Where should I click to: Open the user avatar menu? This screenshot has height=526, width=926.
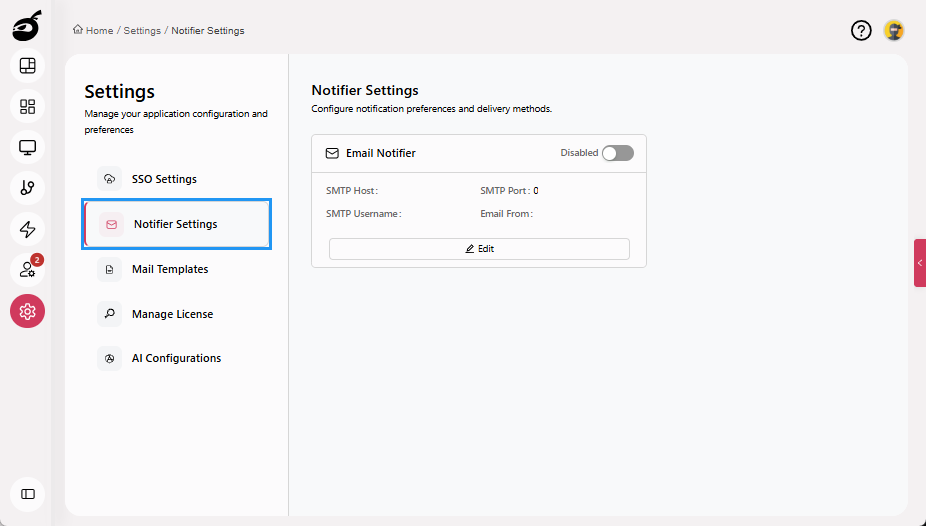click(x=894, y=30)
